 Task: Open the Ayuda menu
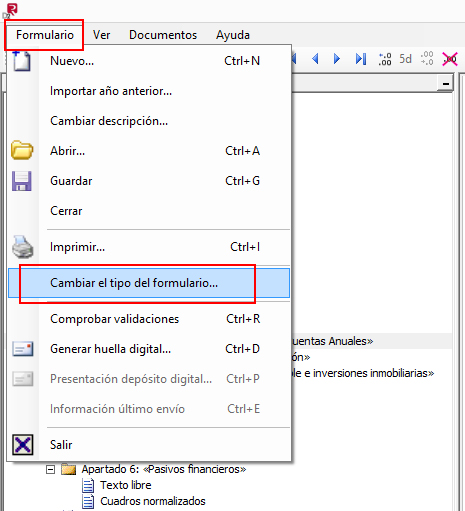233,35
